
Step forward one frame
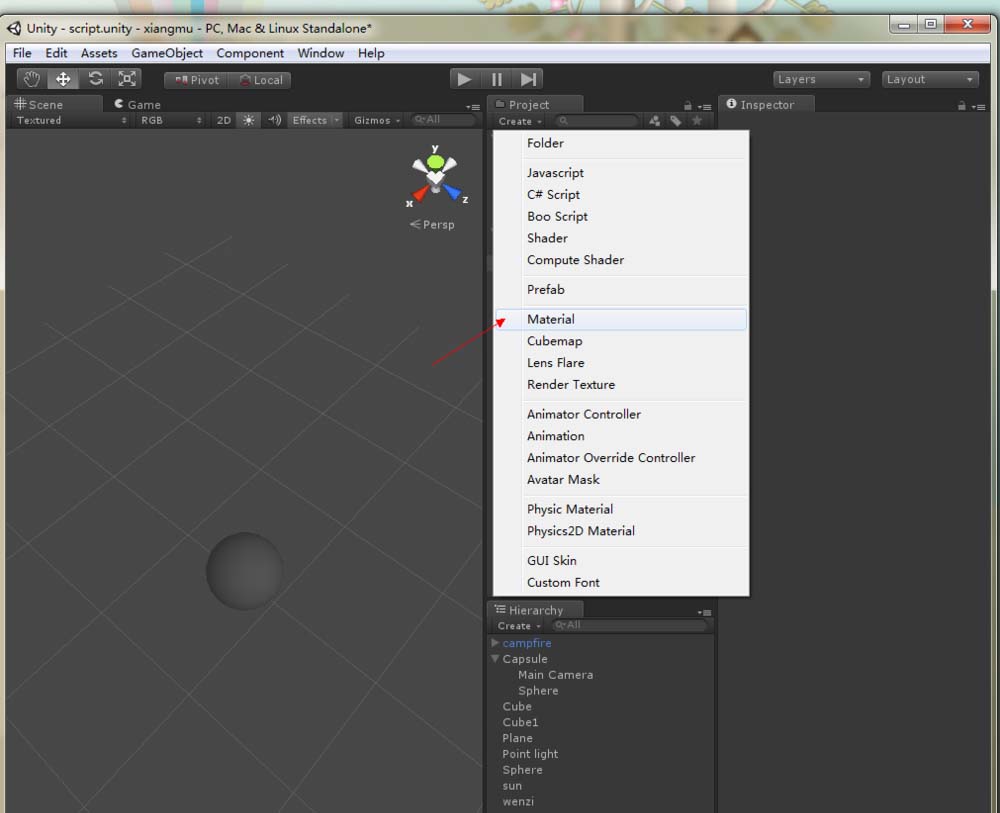point(527,79)
